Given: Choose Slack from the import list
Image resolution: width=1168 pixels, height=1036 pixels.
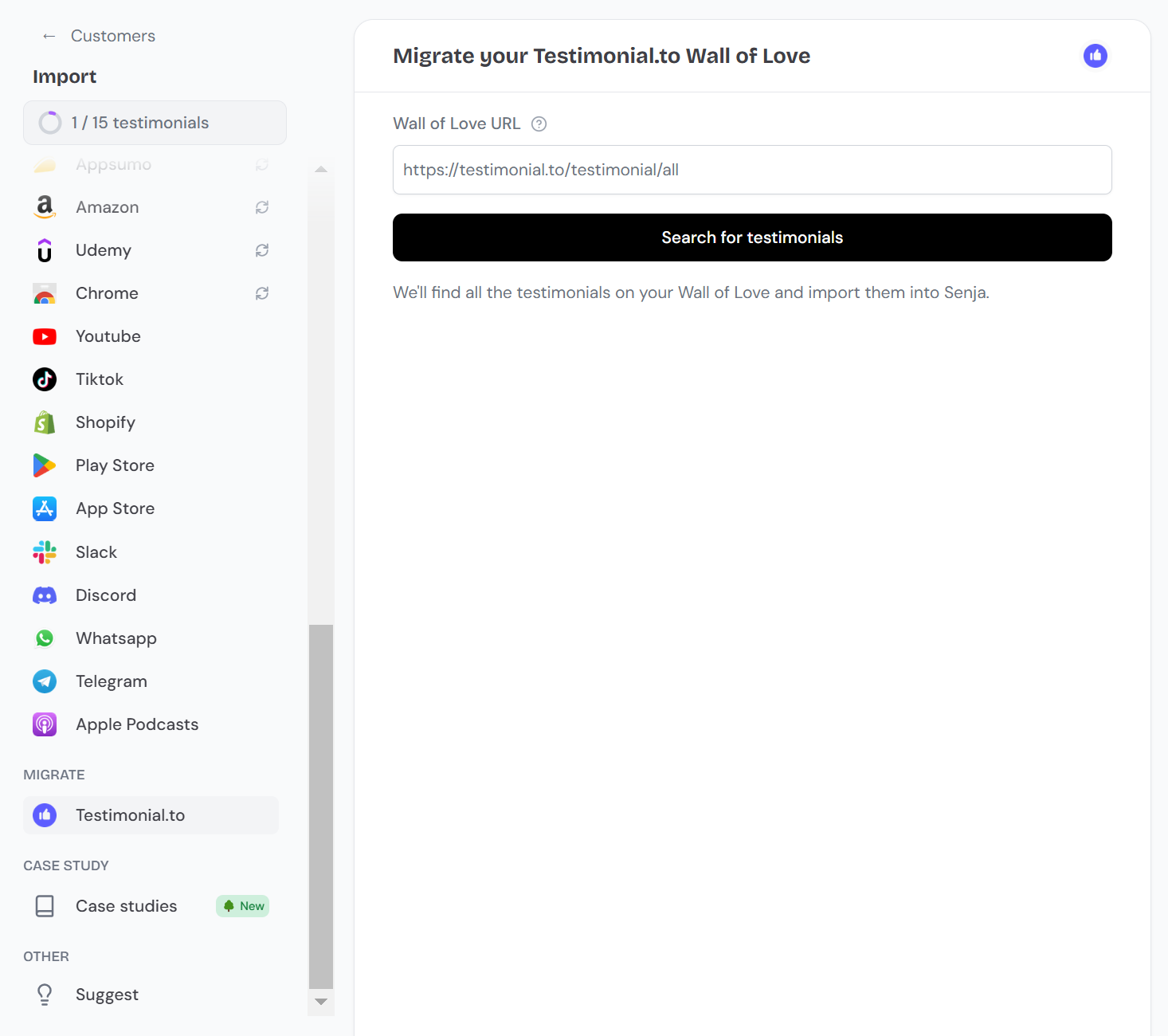Looking at the screenshot, I should (151, 552).
